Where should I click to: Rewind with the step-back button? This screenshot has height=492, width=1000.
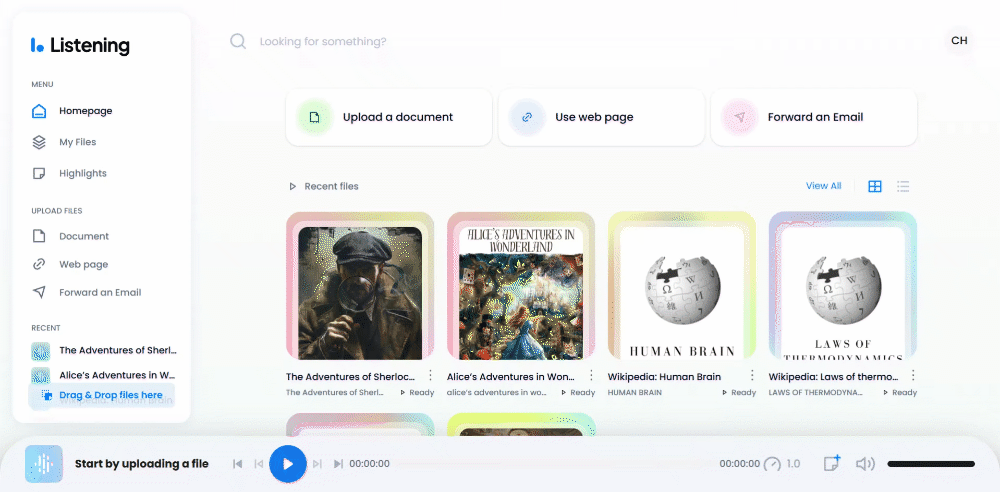[258, 464]
